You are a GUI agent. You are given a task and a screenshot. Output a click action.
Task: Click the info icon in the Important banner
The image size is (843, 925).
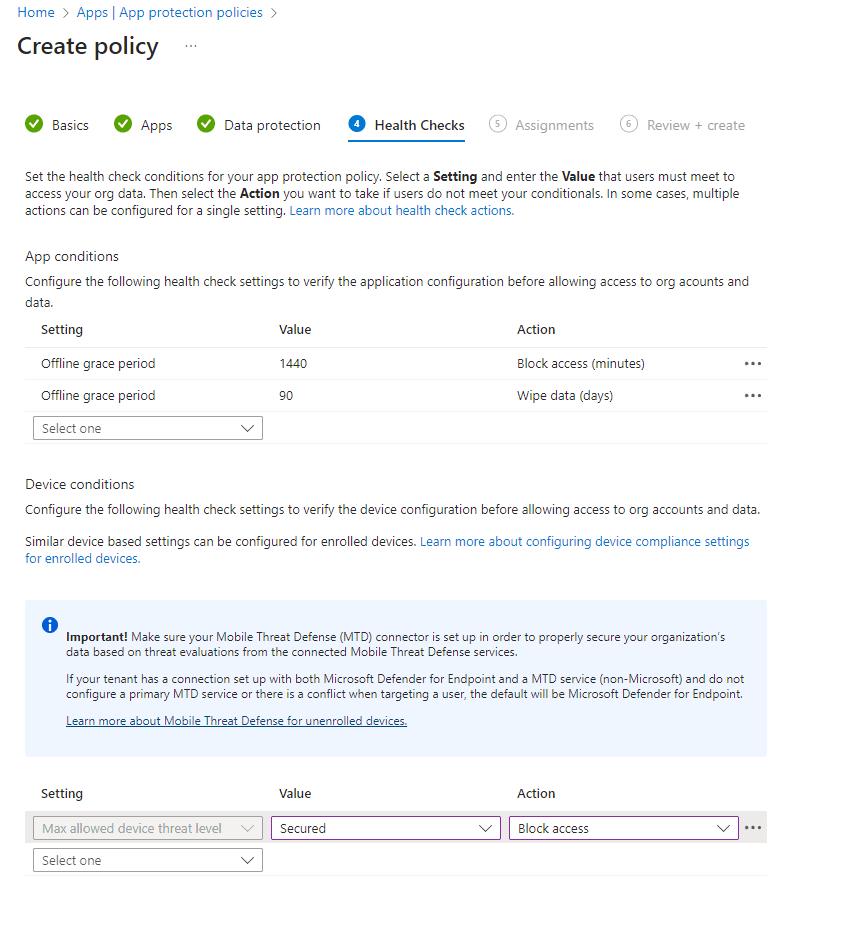(x=50, y=625)
